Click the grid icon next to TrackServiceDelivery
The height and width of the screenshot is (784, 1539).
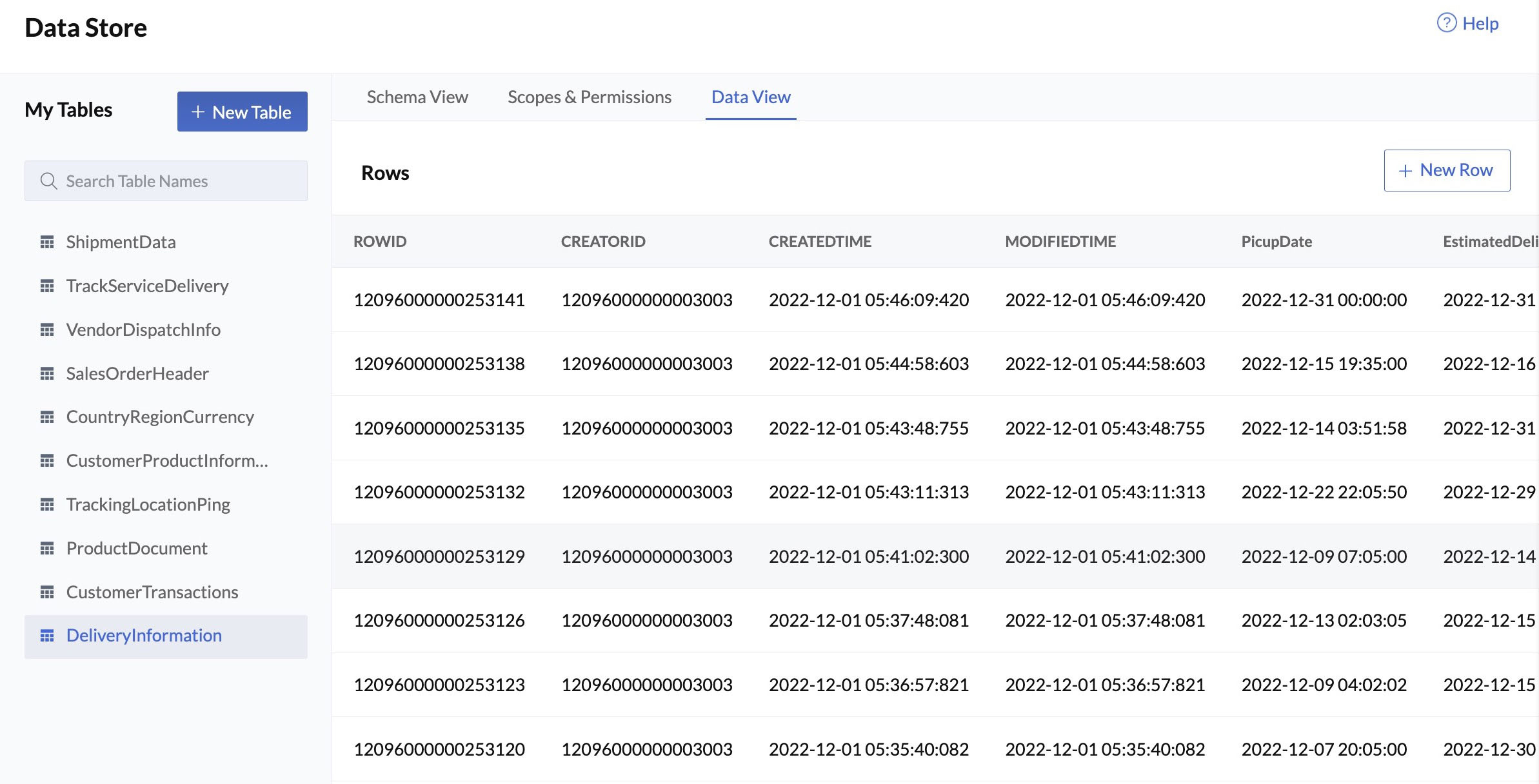48,286
